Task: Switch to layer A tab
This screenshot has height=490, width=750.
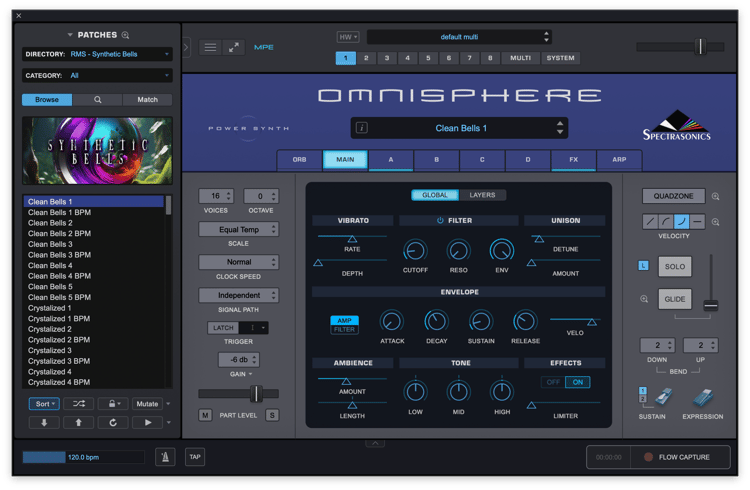Action: (391, 160)
